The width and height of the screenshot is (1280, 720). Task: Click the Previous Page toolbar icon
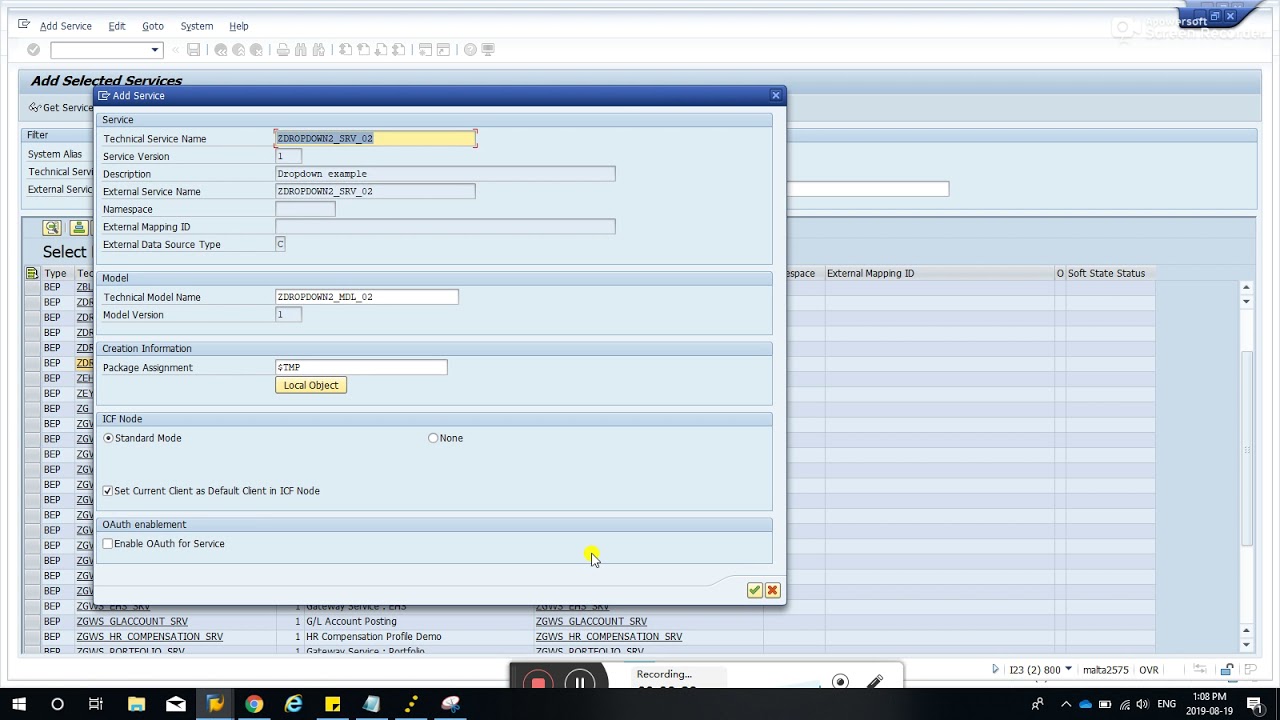click(364, 50)
